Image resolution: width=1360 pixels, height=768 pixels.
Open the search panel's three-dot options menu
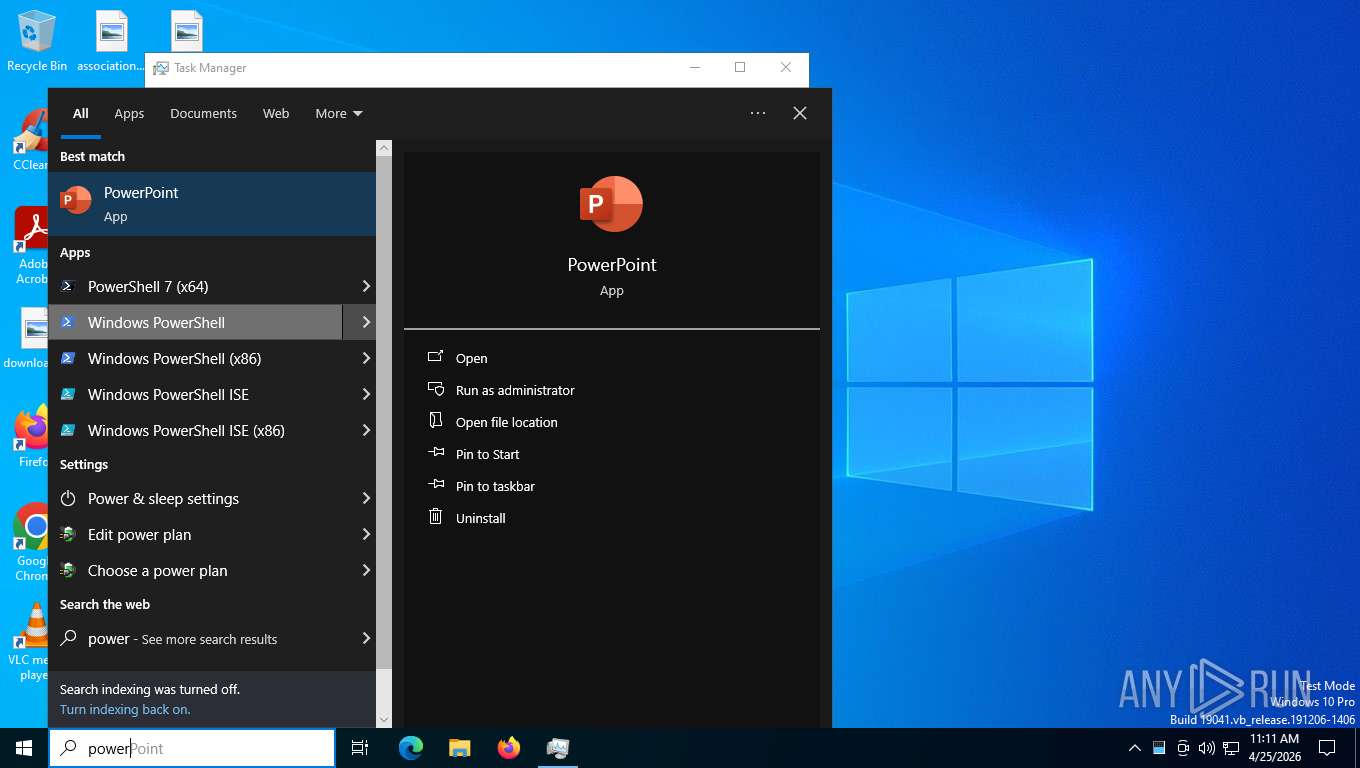pyautogui.click(x=758, y=113)
